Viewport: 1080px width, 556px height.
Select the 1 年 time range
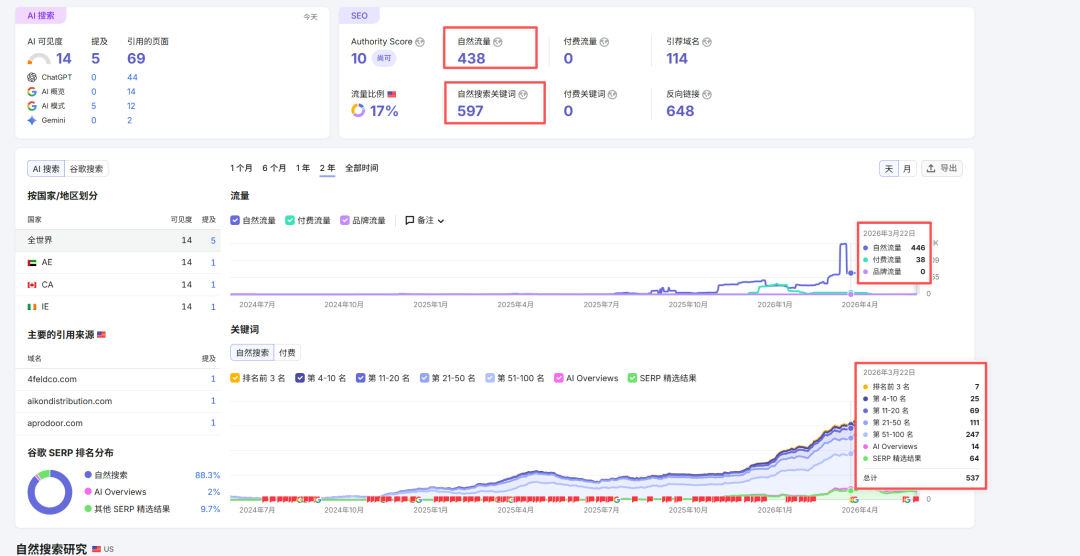point(302,168)
